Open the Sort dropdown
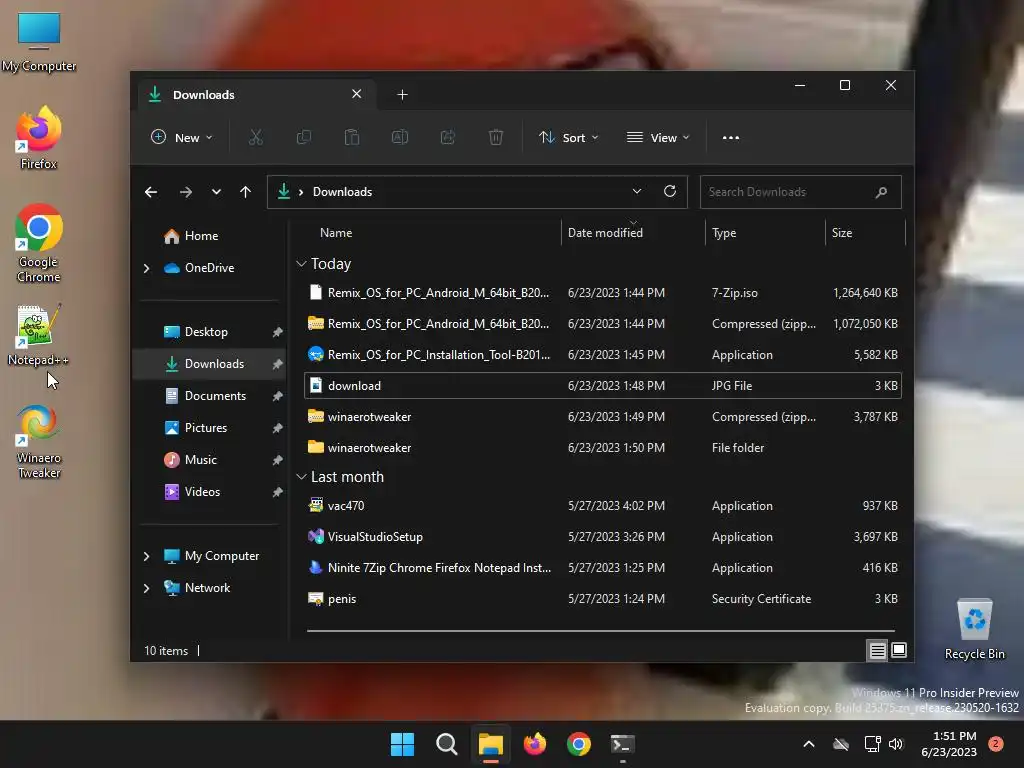The height and width of the screenshot is (768, 1024). click(x=568, y=137)
